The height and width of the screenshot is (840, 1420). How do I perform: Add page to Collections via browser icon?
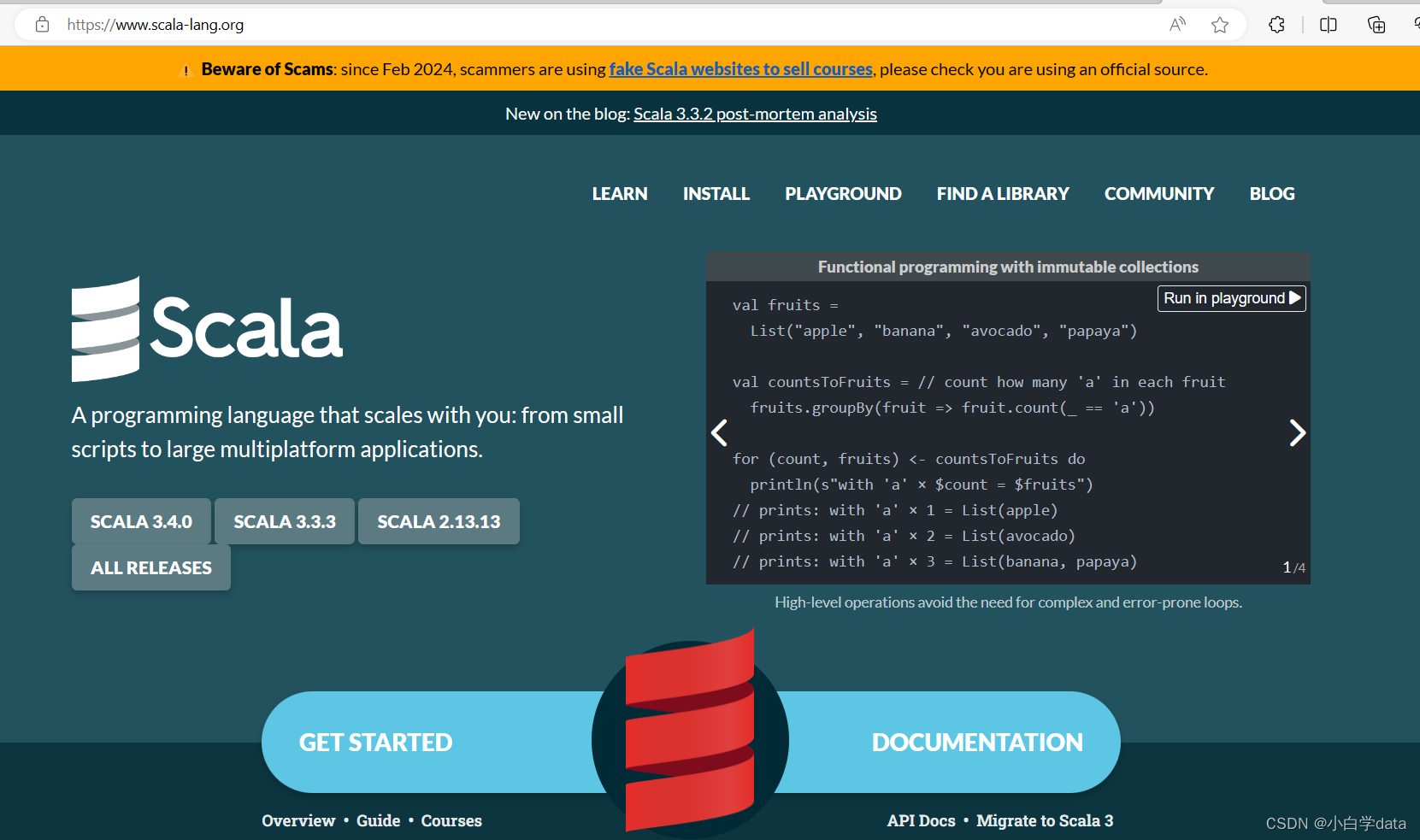coord(1376,25)
